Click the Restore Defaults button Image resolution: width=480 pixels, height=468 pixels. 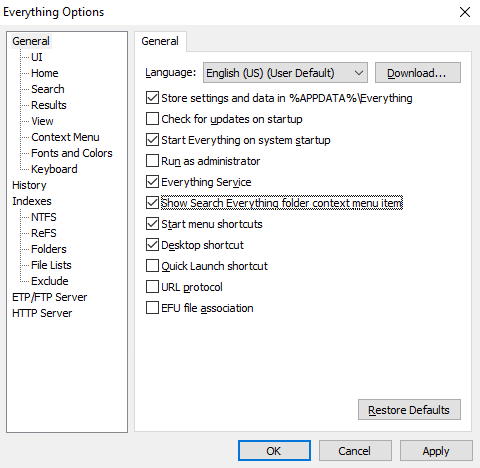[409, 410]
